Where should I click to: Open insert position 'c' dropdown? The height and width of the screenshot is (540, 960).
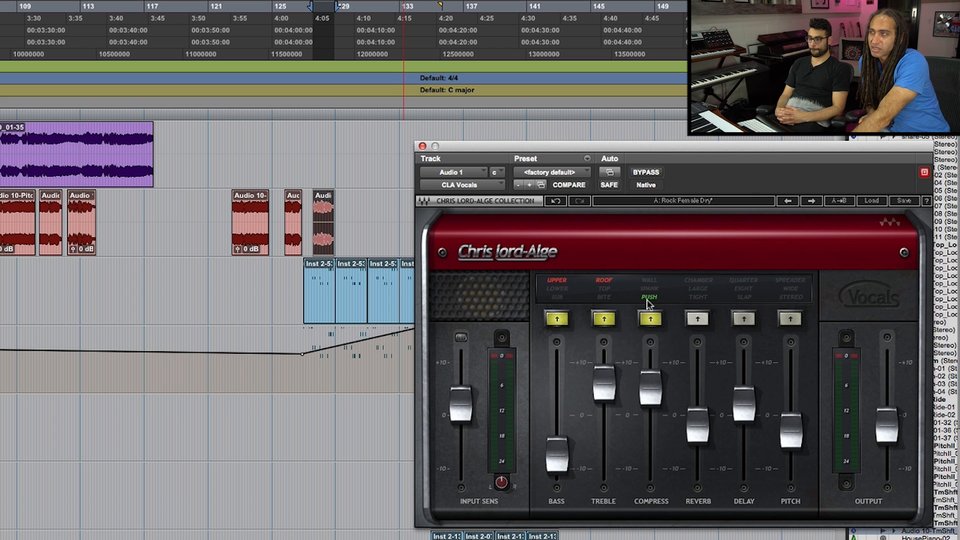click(x=497, y=173)
